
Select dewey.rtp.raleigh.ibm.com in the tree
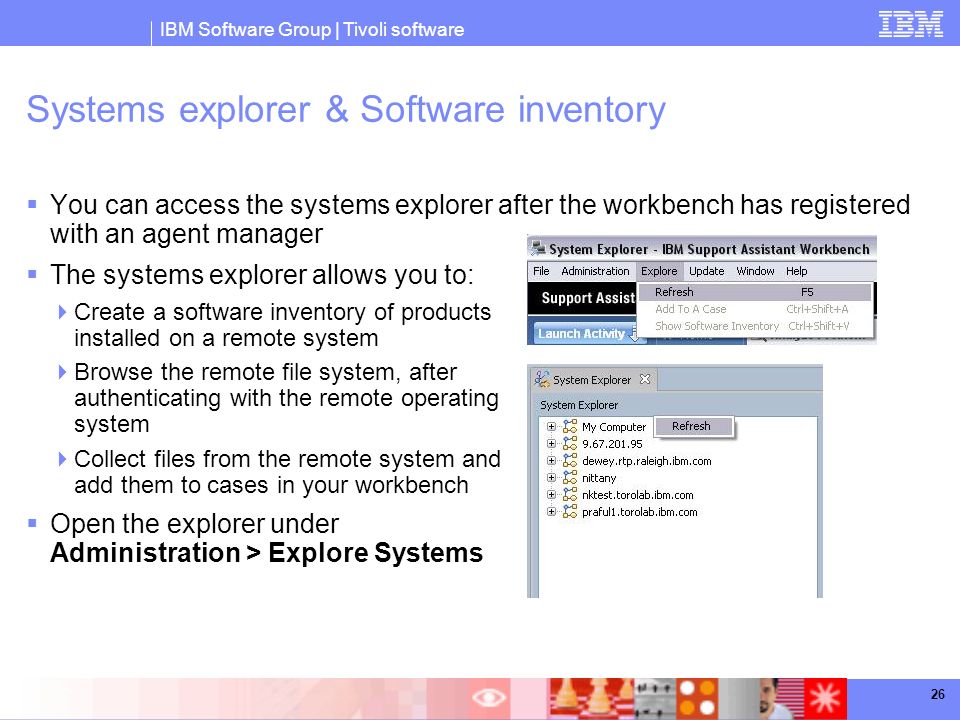pos(647,461)
